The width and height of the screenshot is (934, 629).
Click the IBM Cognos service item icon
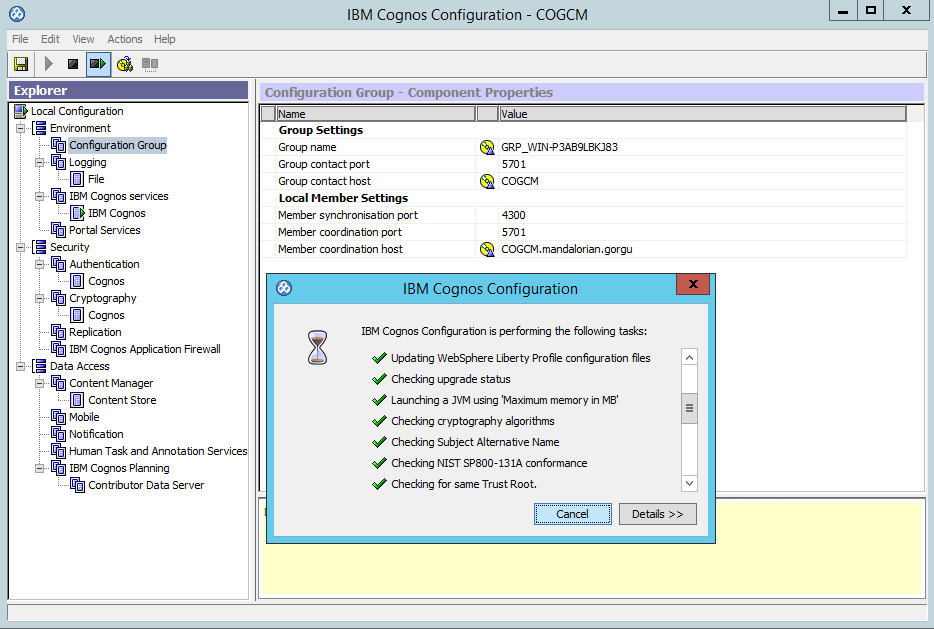click(77, 213)
